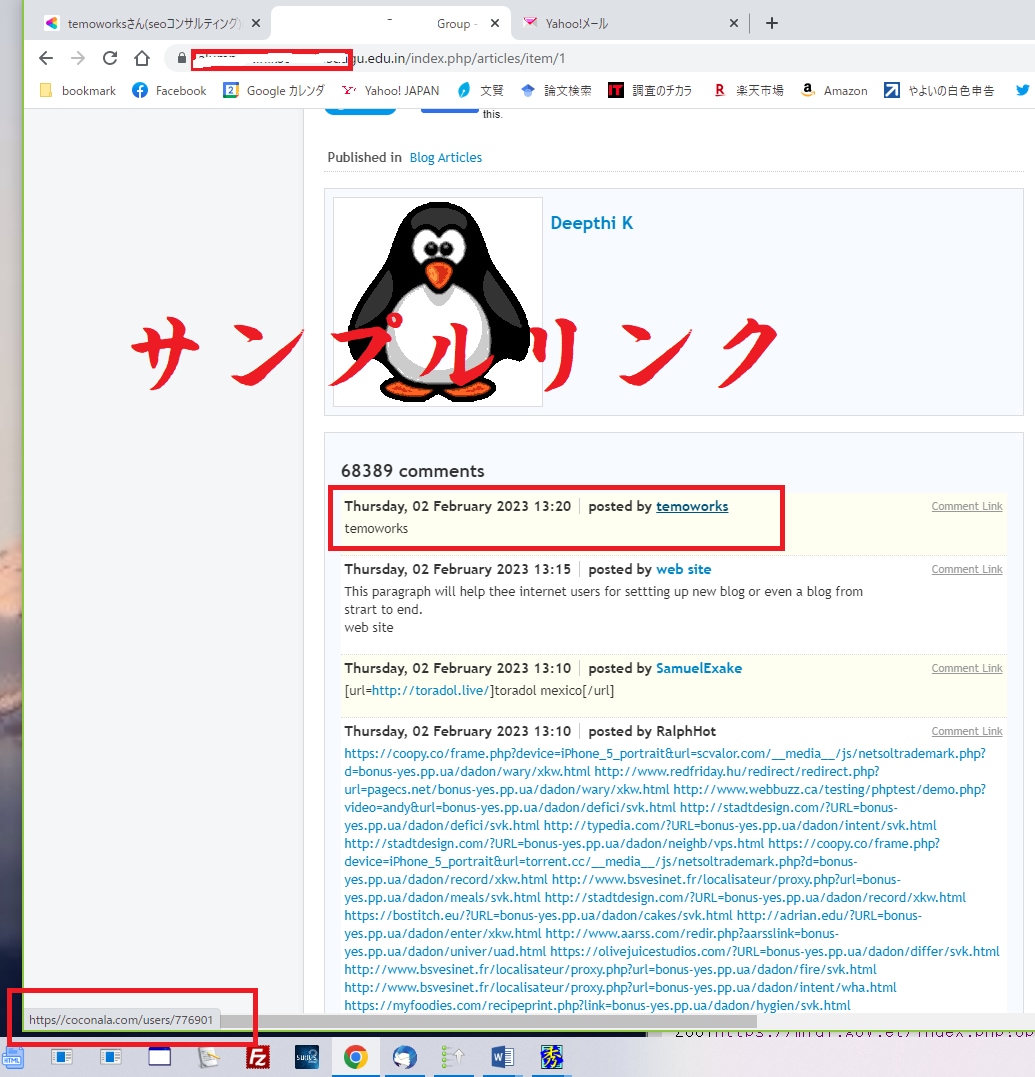Viewport: 1035px width, 1077px height.
Task: Open the toradol.live link
Action: coord(431,690)
